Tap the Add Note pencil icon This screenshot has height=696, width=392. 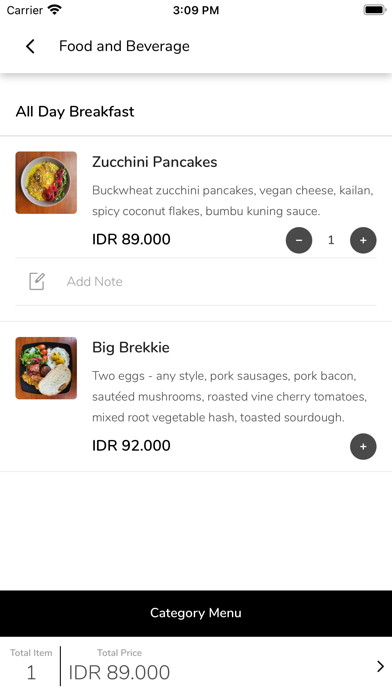(x=37, y=281)
